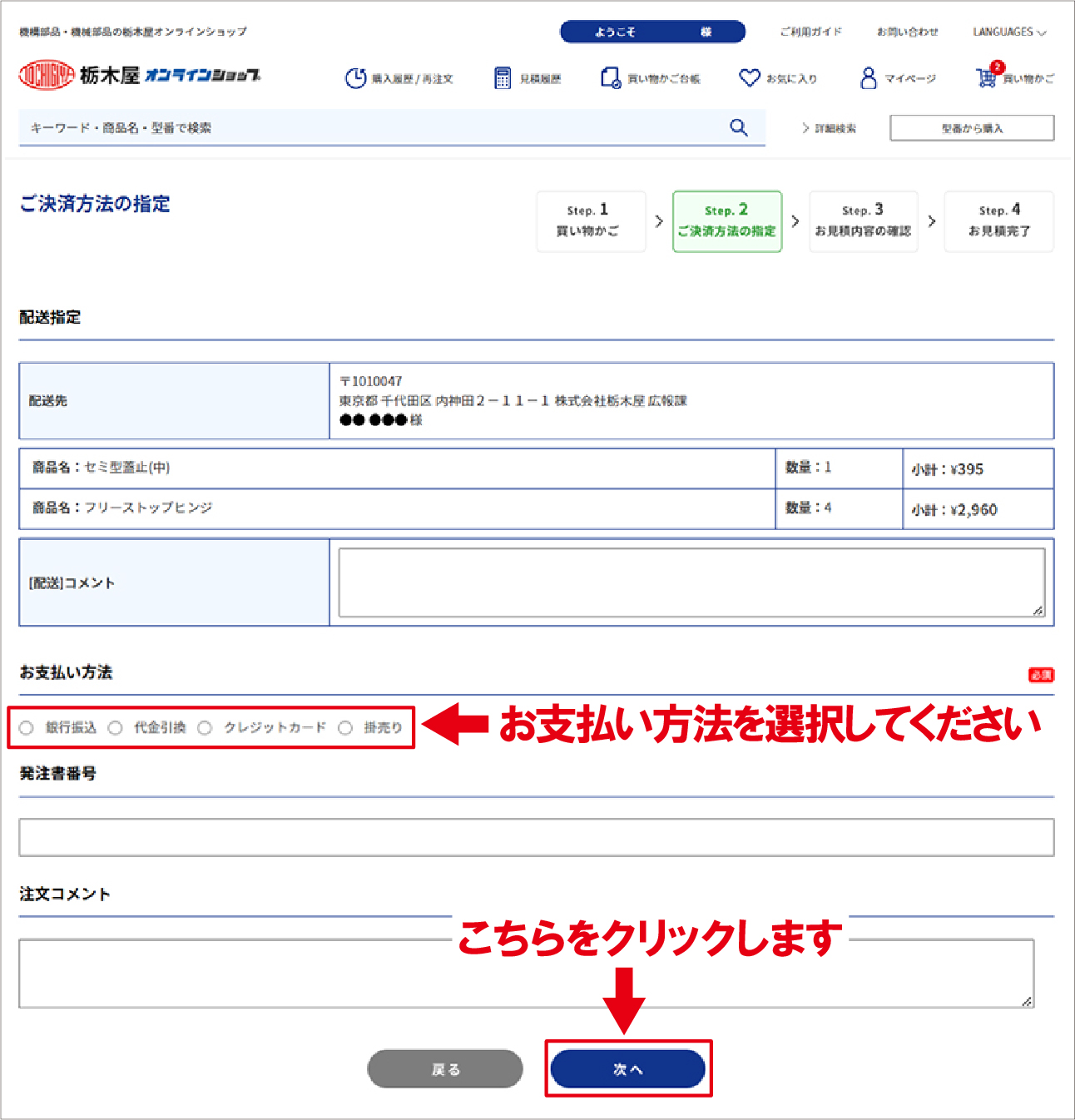Select Step 2 ご決済方法の指定
1075x1120 pixels.
[727, 221]
